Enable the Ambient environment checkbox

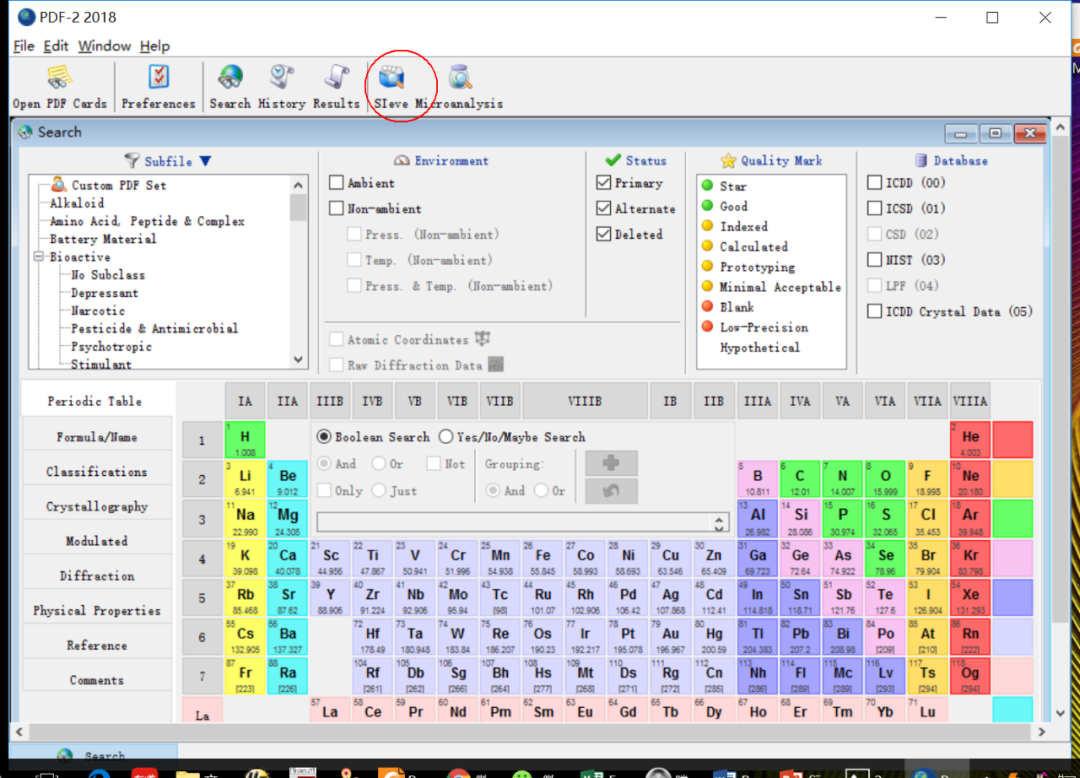(337, 183)
